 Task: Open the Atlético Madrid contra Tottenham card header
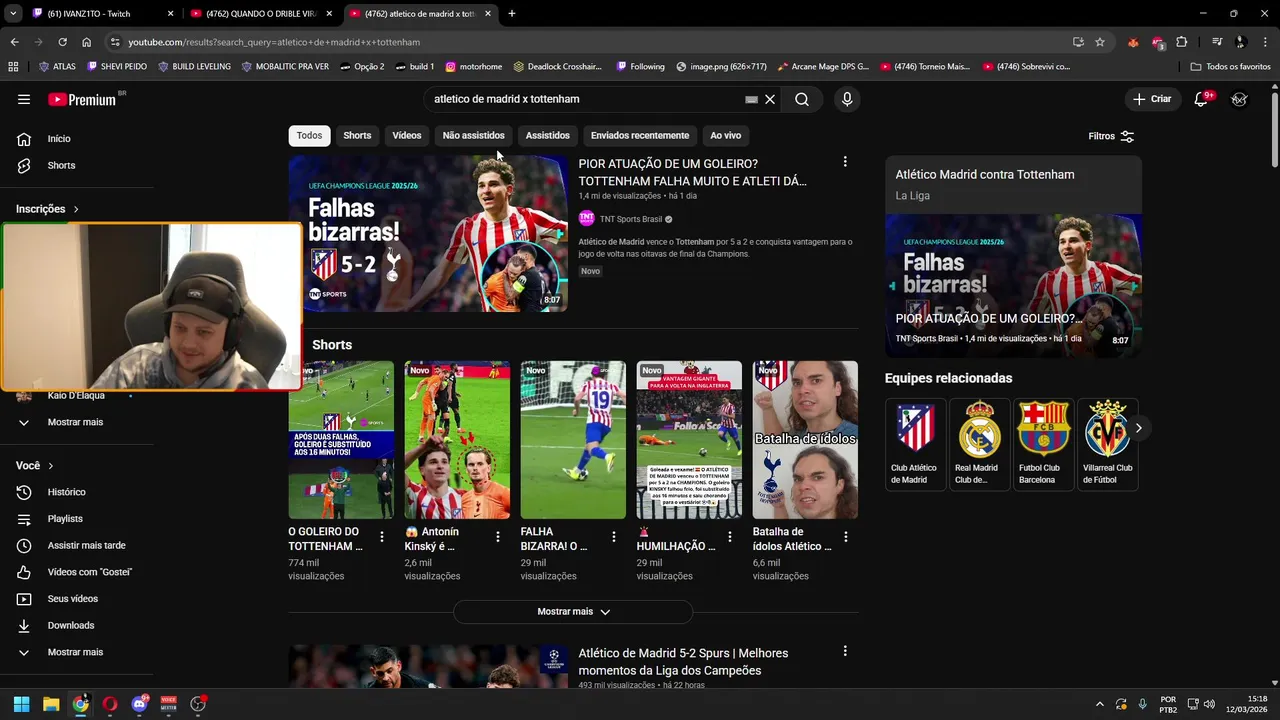click(1013, 184)
